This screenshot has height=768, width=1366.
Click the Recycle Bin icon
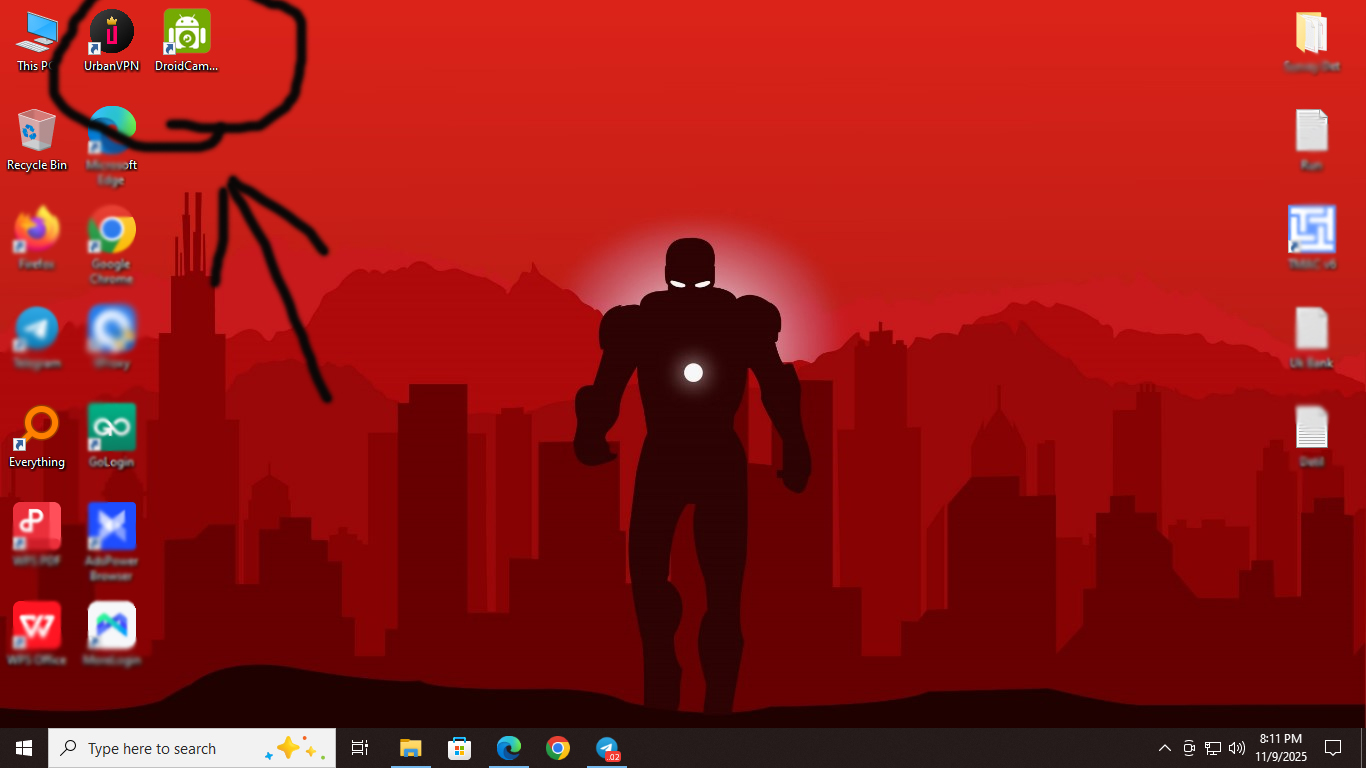[37, 132]
